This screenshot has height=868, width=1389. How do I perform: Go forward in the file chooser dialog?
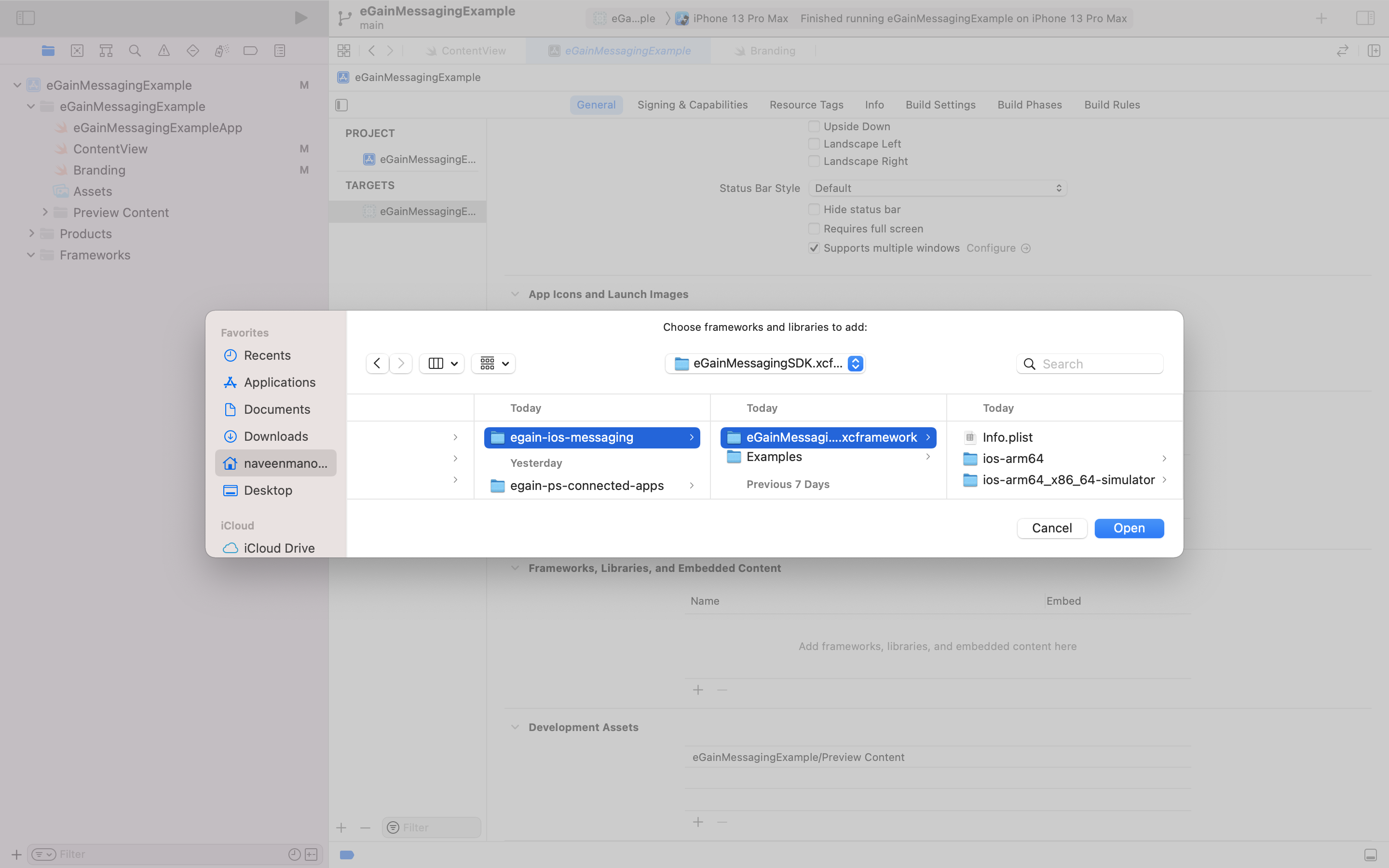pyautogui.click(x=401, y=364)
